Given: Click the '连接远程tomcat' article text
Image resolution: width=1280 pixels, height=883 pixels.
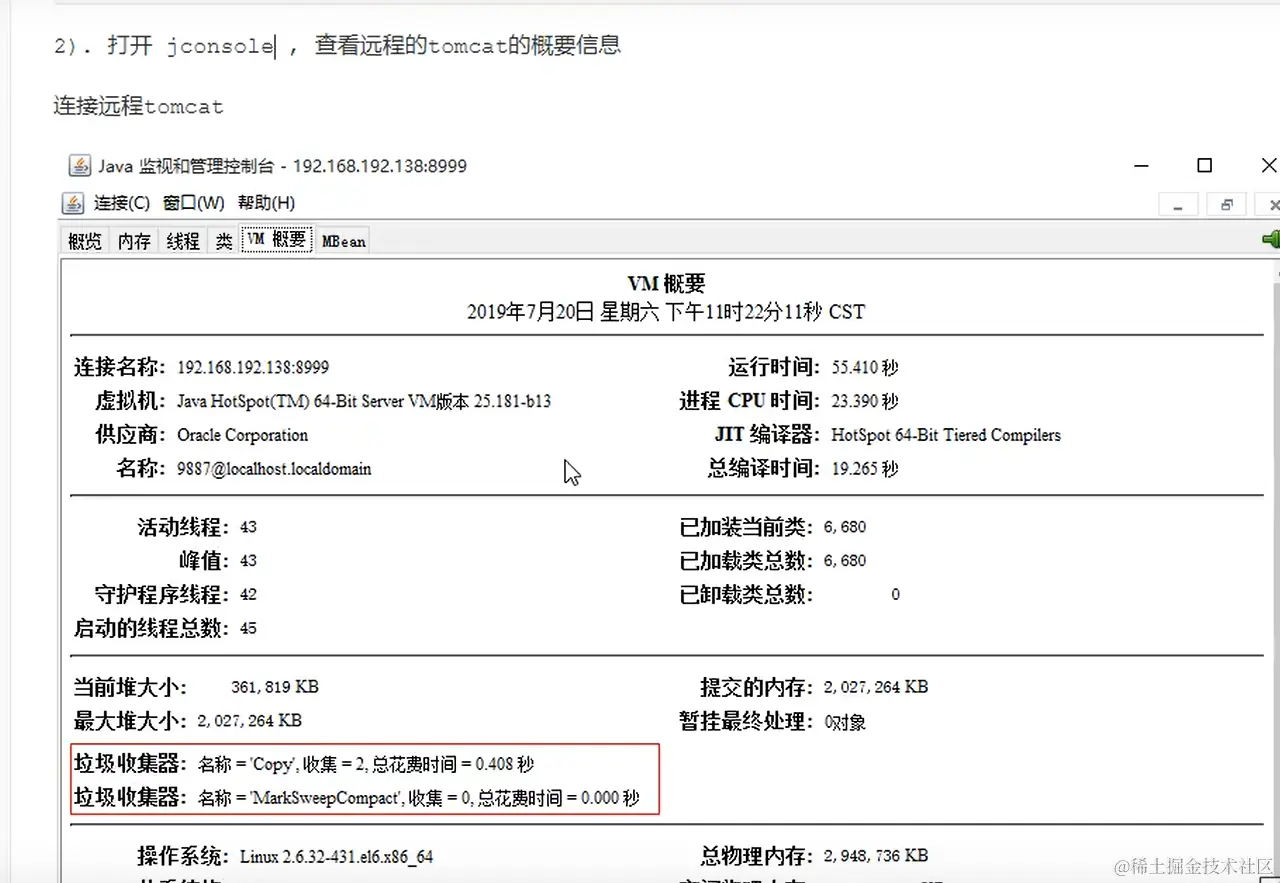Looking at the screenshot, I should (x=139, y=106).
